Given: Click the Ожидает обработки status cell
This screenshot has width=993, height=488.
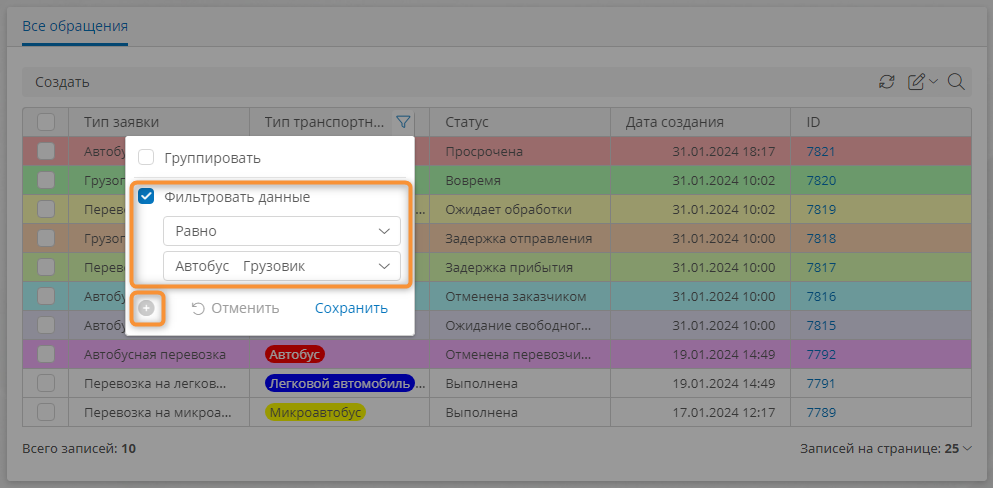Looking at the screenshot, I should coord(520,210).
